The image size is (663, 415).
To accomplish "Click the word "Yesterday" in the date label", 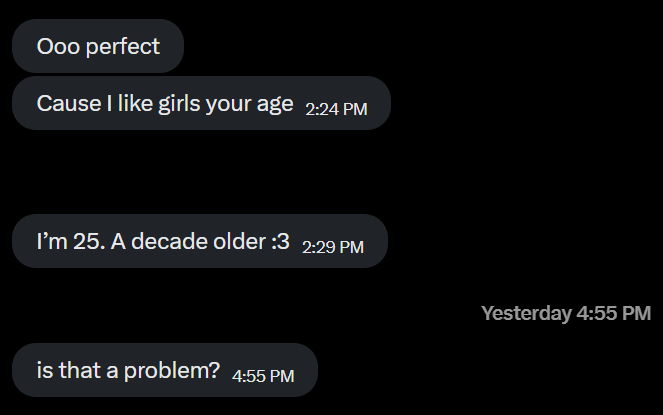I will (x=526, y=314).
